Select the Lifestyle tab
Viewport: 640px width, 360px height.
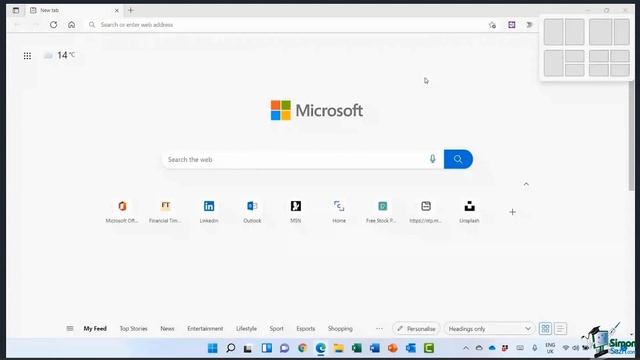point(247,329)
